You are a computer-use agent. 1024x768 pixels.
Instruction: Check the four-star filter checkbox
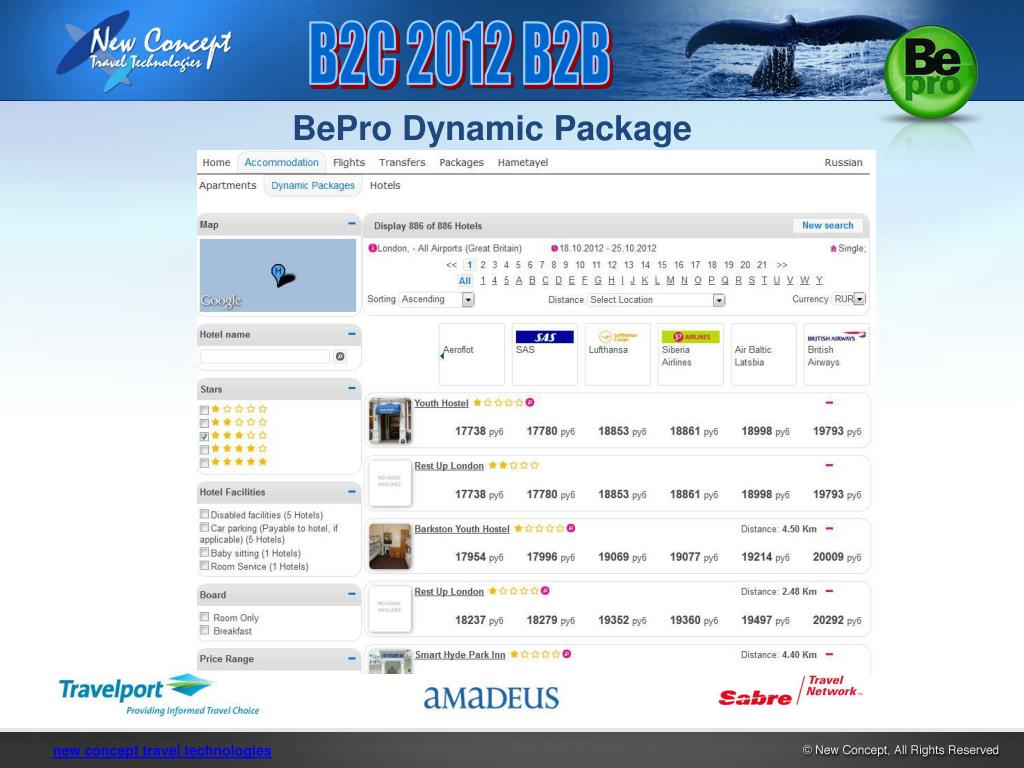[x=204, y=450]
